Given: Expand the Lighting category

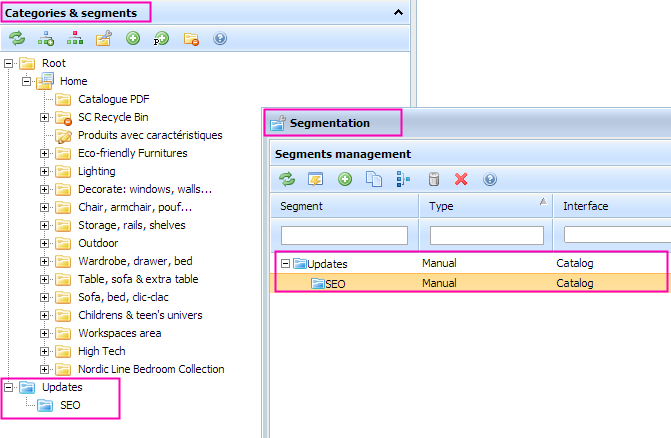Looking at the screenshot, I should [45, 171].
